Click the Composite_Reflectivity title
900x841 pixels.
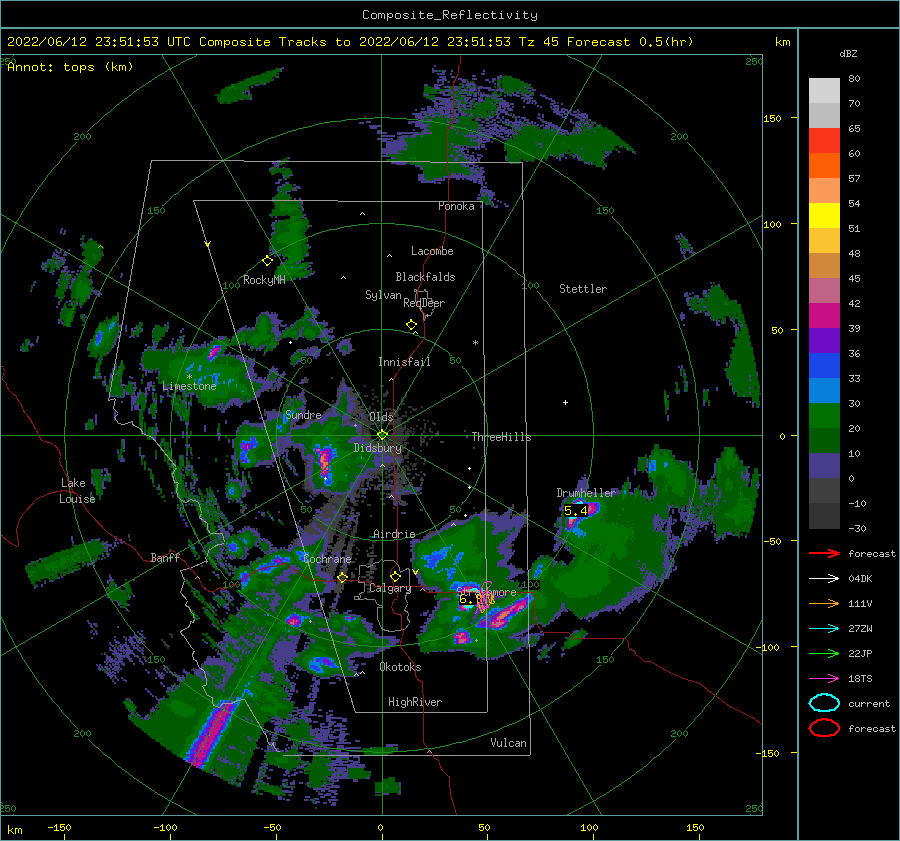(x=450, y=15)
